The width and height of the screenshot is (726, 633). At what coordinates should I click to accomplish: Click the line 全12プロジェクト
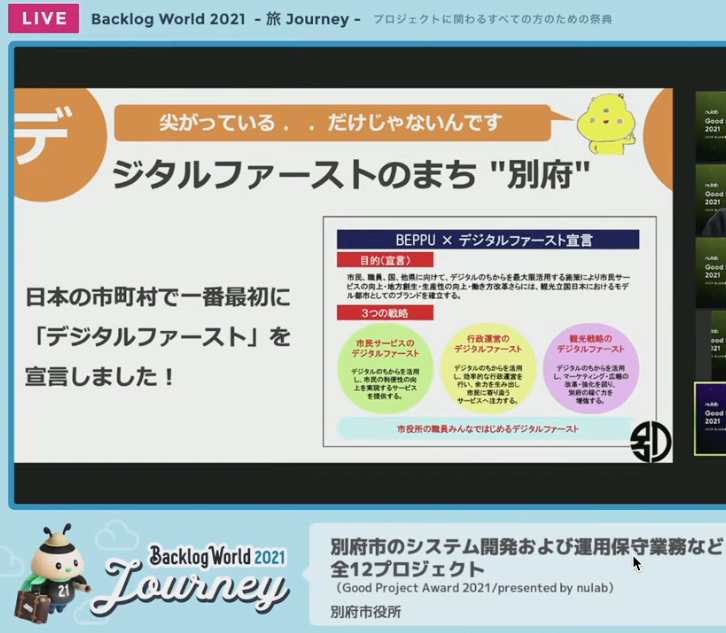coord(407,569)
